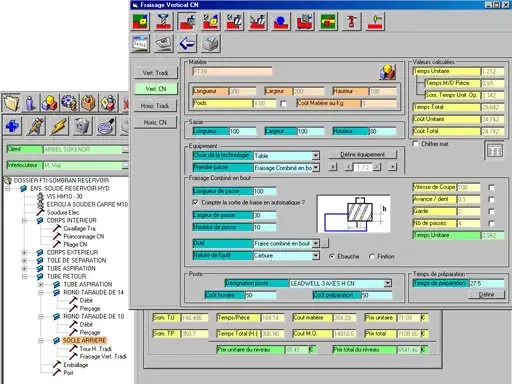This screenshot has height=384, width=512.
Task: Collapse the CORPS INTERIEUR tree node
Action: click(24, 220)
